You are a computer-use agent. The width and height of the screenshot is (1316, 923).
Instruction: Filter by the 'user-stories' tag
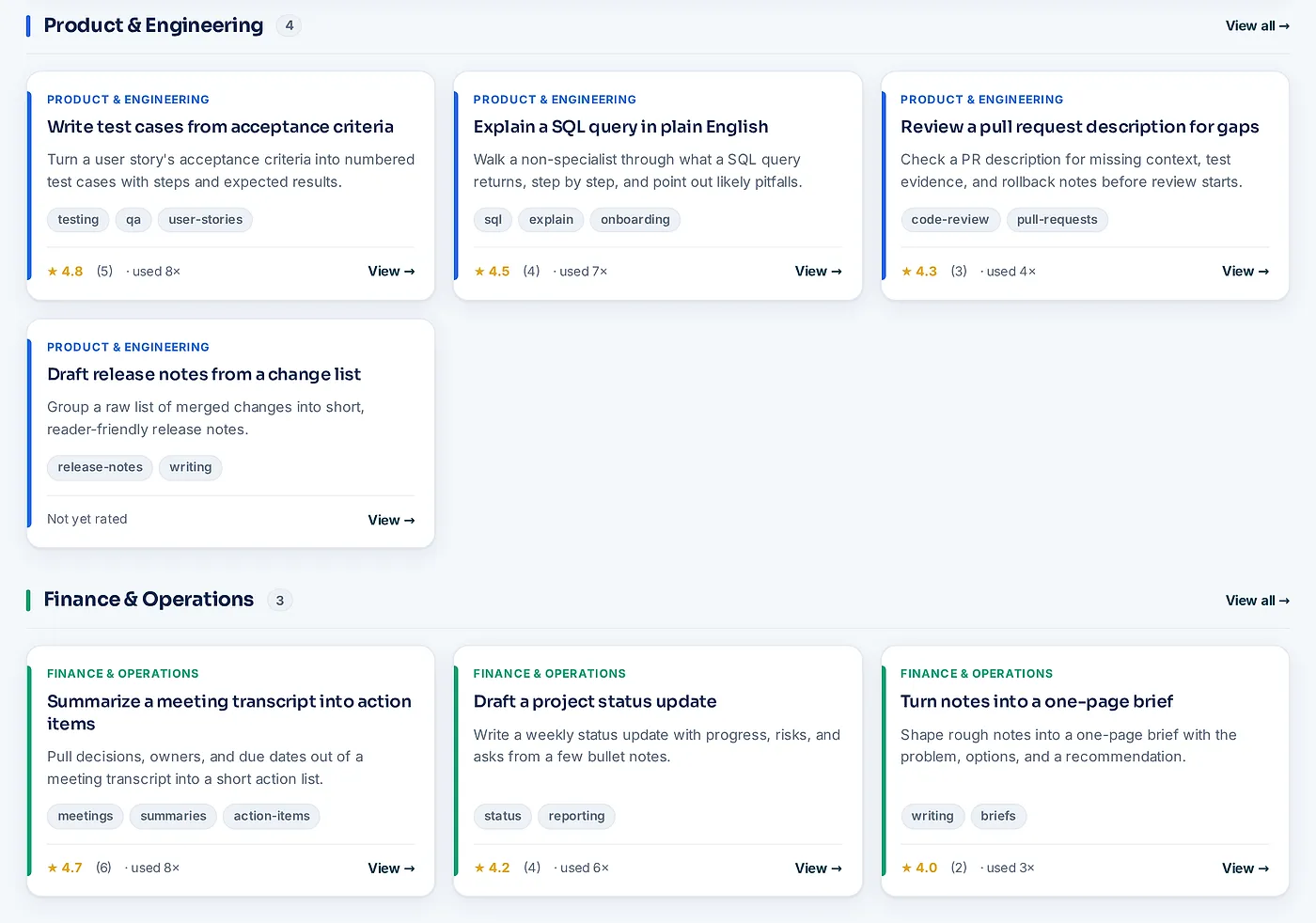coord(206,220)
